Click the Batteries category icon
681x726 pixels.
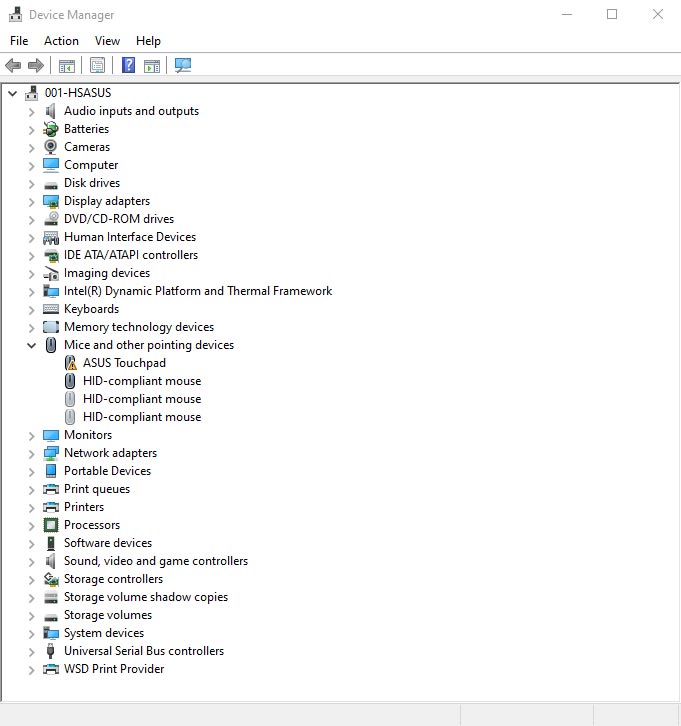pos(51,129)
